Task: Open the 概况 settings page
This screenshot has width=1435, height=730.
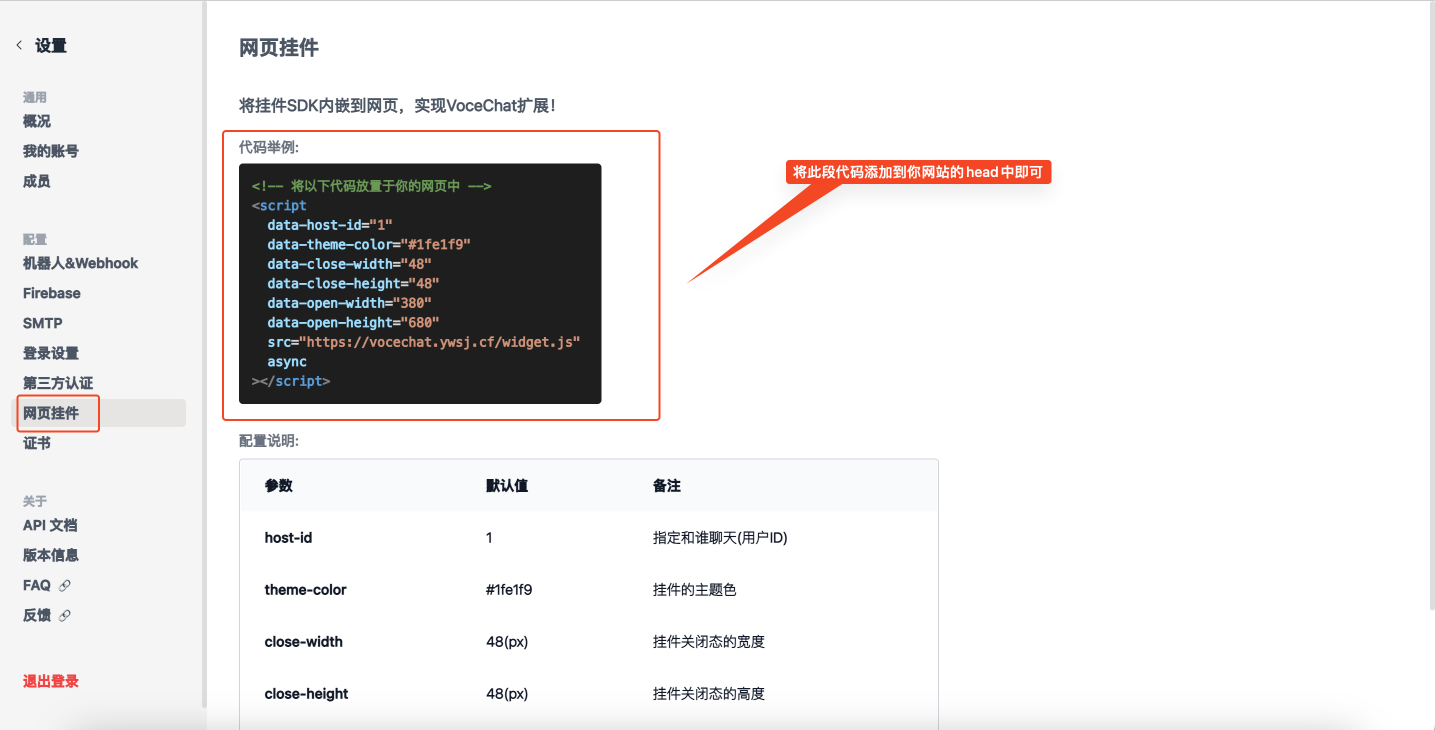Action: 37,121
